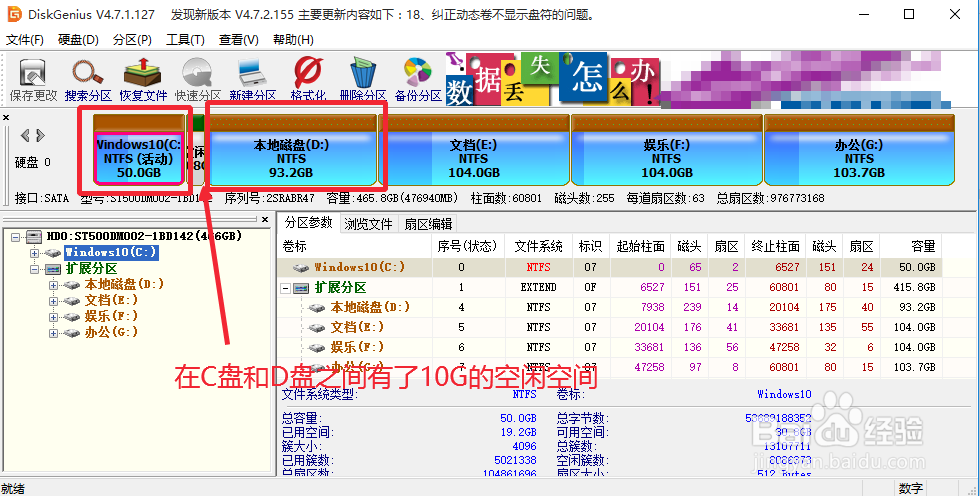Screen dimensions: 980x496
Task: Click the 终止柱面 column header
Action: (x=775, y=246)
